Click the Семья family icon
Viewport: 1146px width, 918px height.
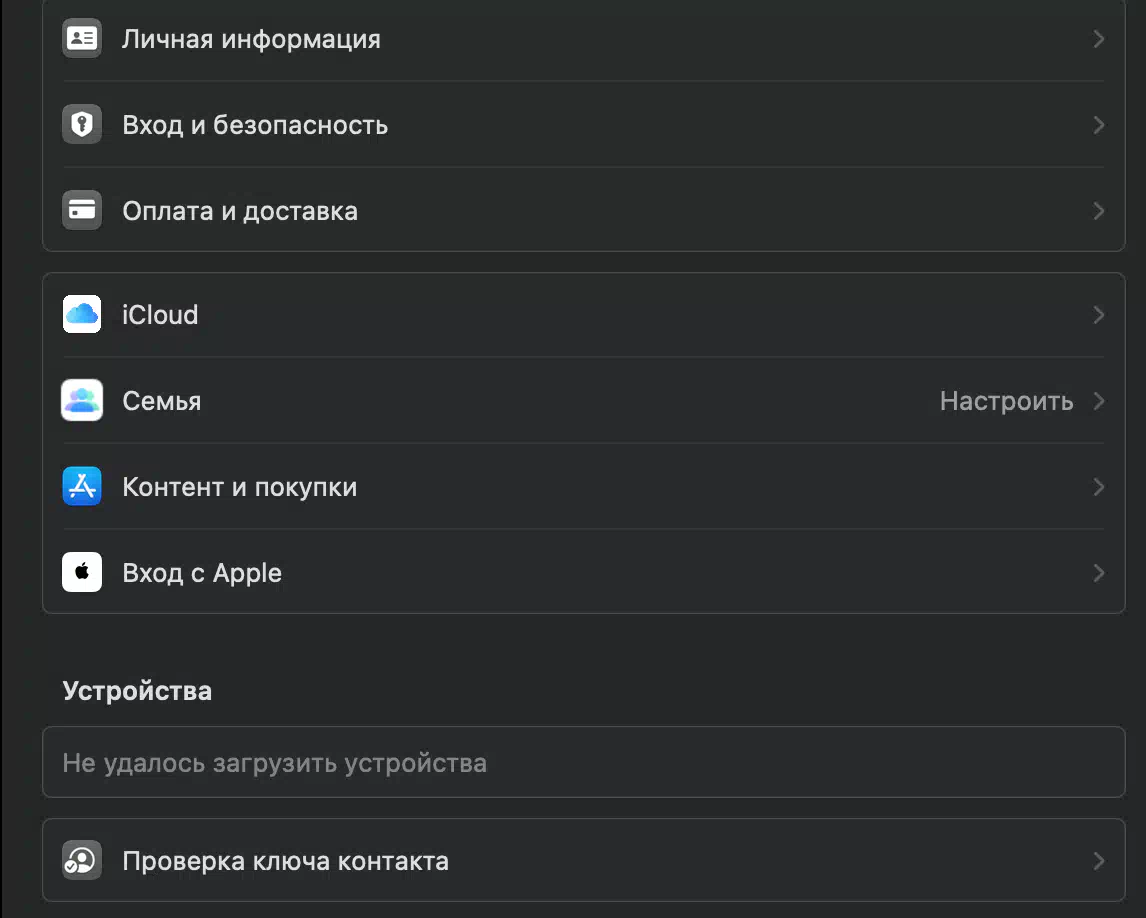click(82, 401)
